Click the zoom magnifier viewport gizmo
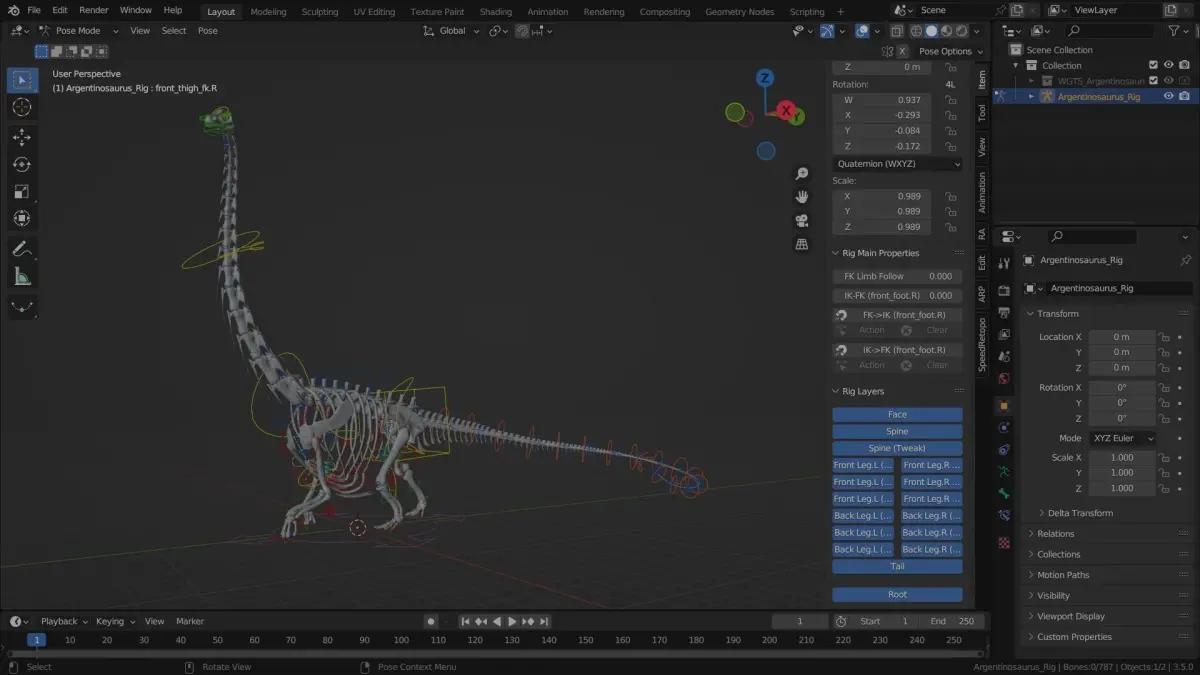The width and height of the screenshot is (1200, 675). [x=802, y=174]
